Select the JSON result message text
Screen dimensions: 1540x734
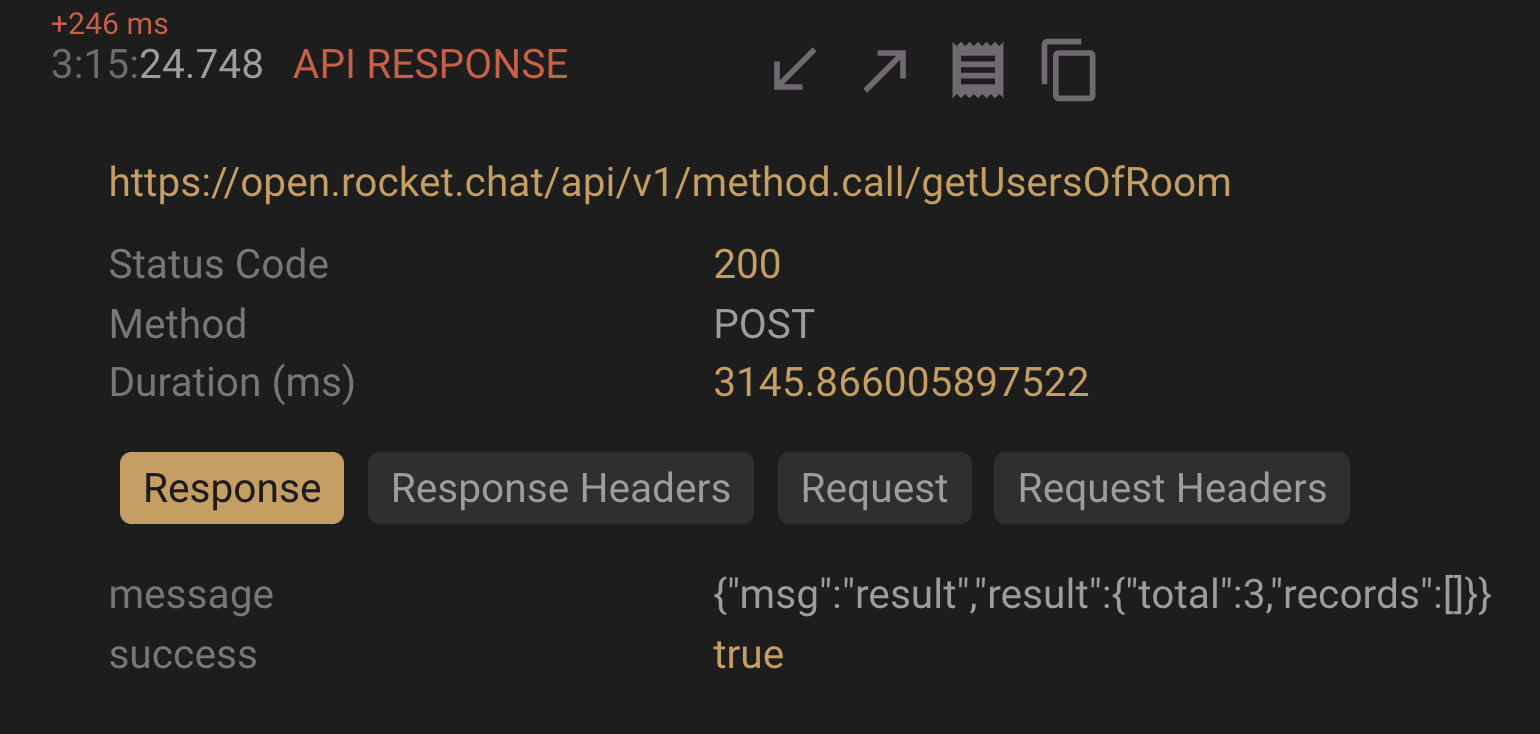[x=1100, y=594]
